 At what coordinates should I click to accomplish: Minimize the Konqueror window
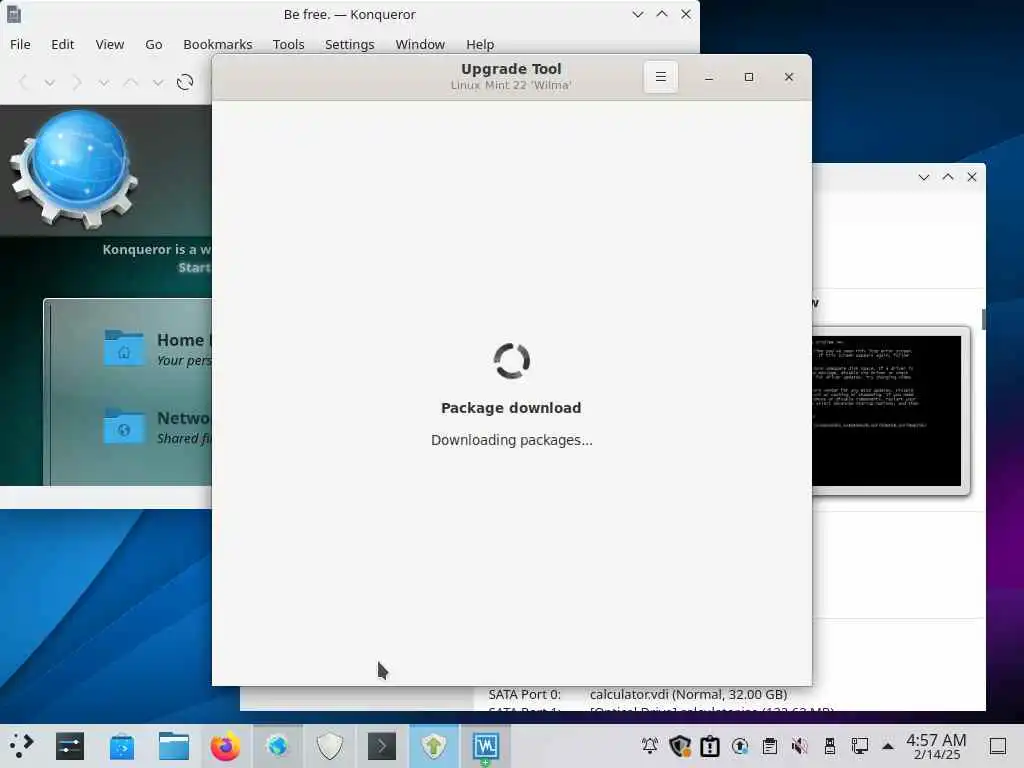637,14
